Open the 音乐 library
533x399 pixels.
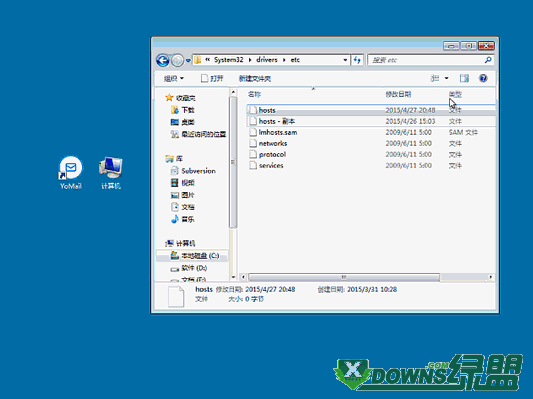point(183,219)
